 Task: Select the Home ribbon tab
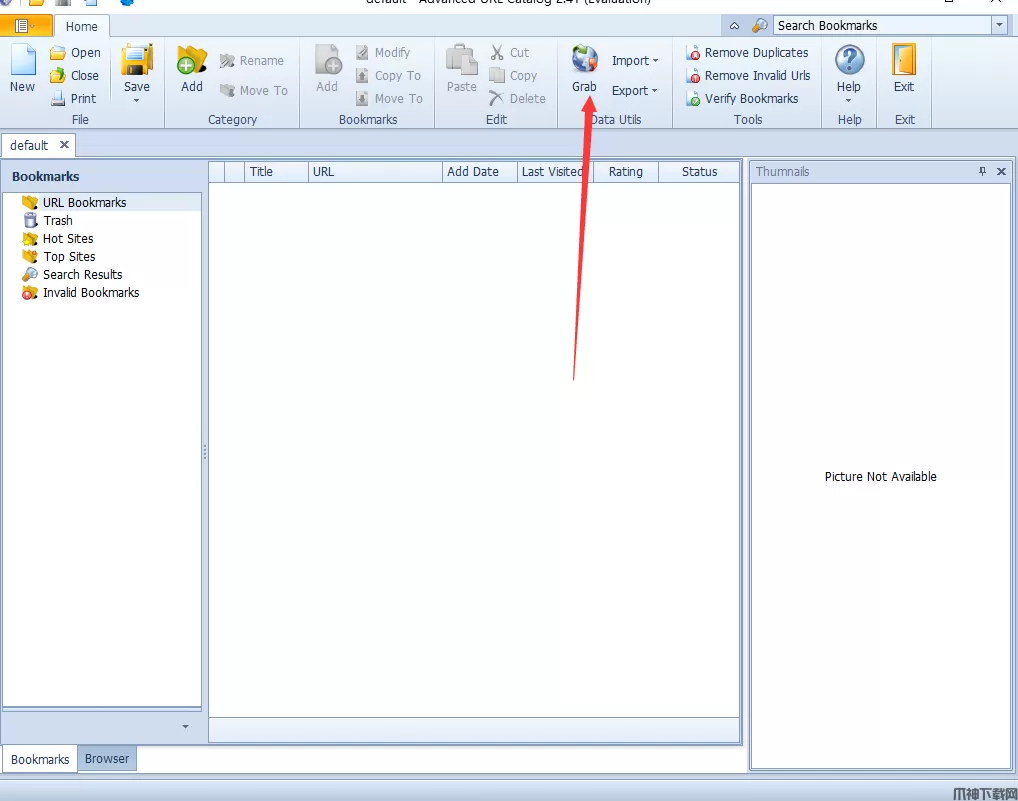pyautogui.click(x=81, y=27)
